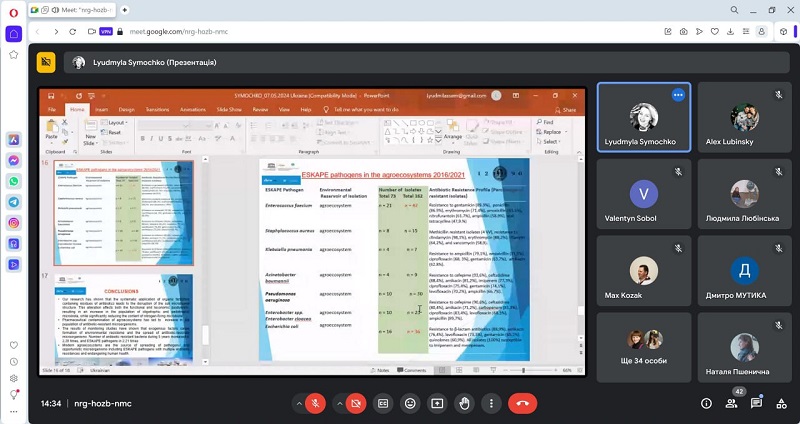Viewport: 800px width, 424px height.
Task: Switch to the Meet nrg-hozb browser tab
Action: coord(72,10)
